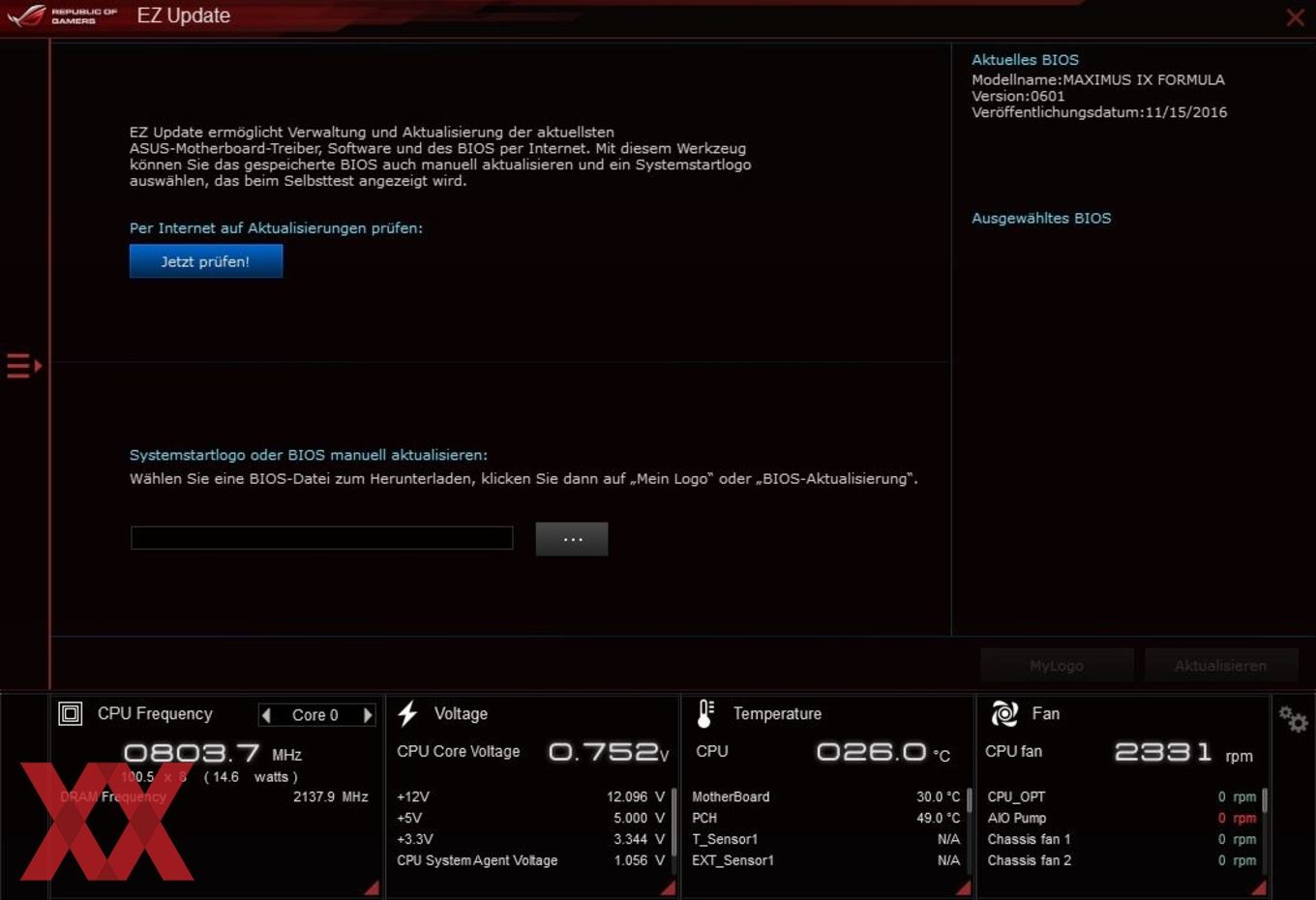Image resolution: width=1316 pixels, height=900 pixels.
Task: Expand the Fan panel corner triangle
Action: click(1258, 887)
